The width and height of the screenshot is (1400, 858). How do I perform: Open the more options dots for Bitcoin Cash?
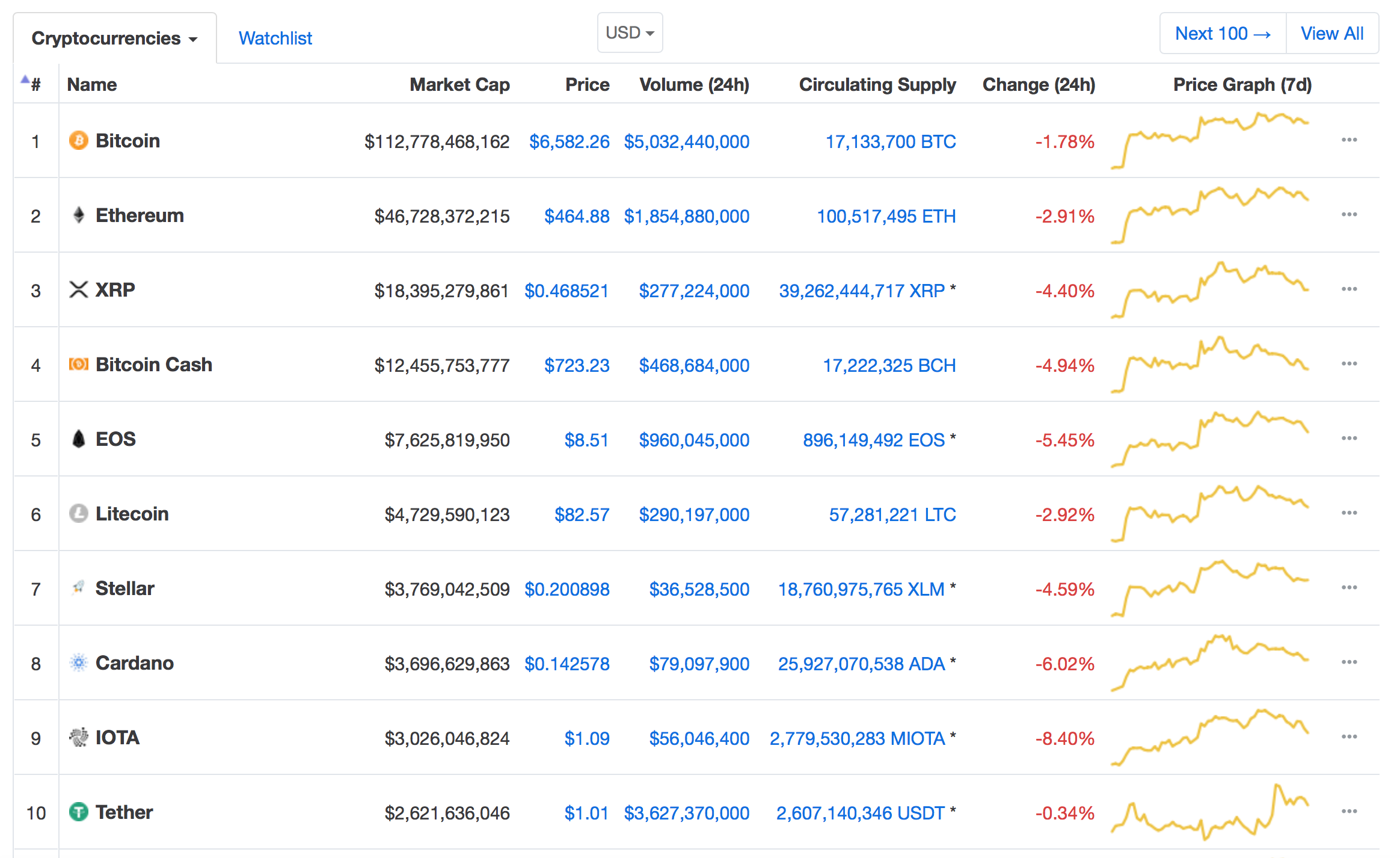(x=1349, y=364)
